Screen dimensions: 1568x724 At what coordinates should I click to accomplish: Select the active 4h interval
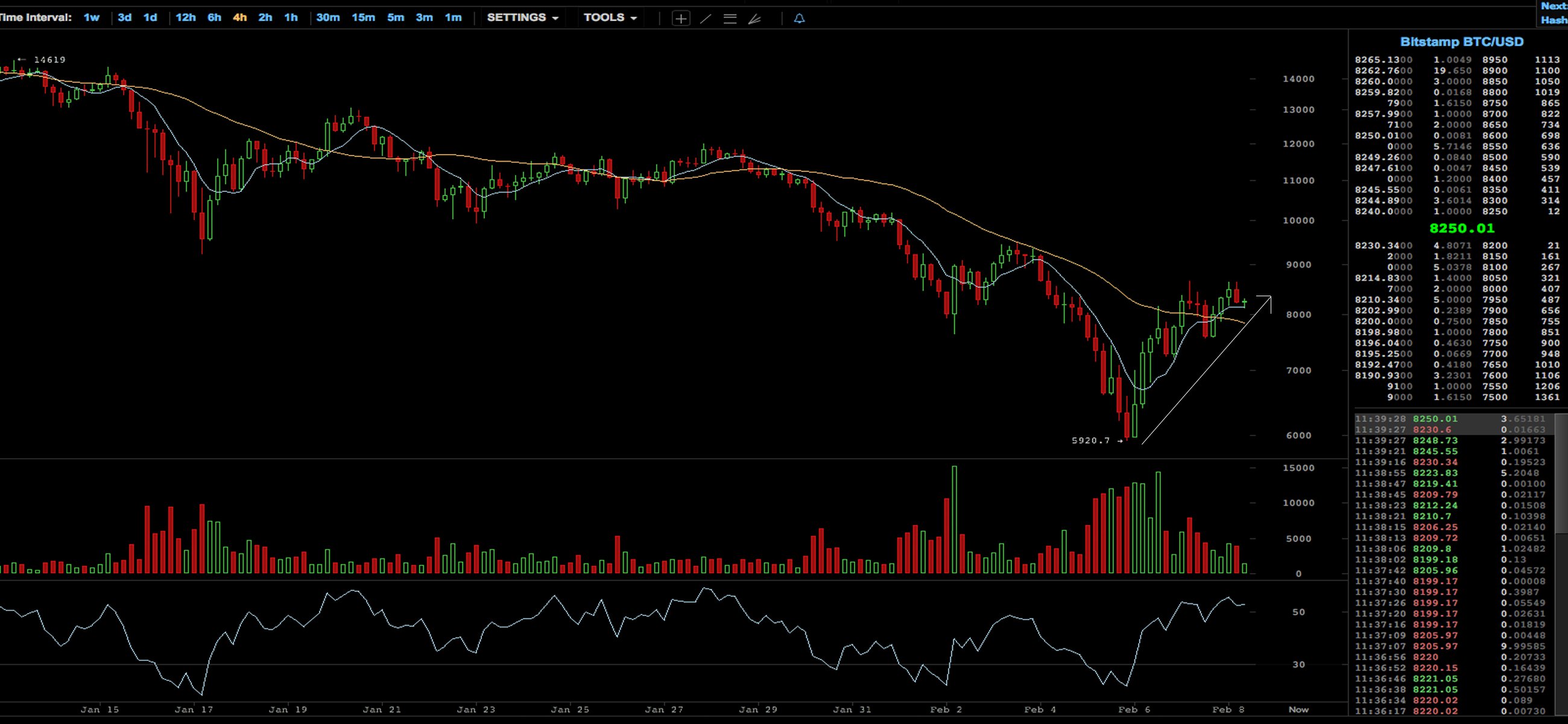pyautogui.click(x=240, y=17)
